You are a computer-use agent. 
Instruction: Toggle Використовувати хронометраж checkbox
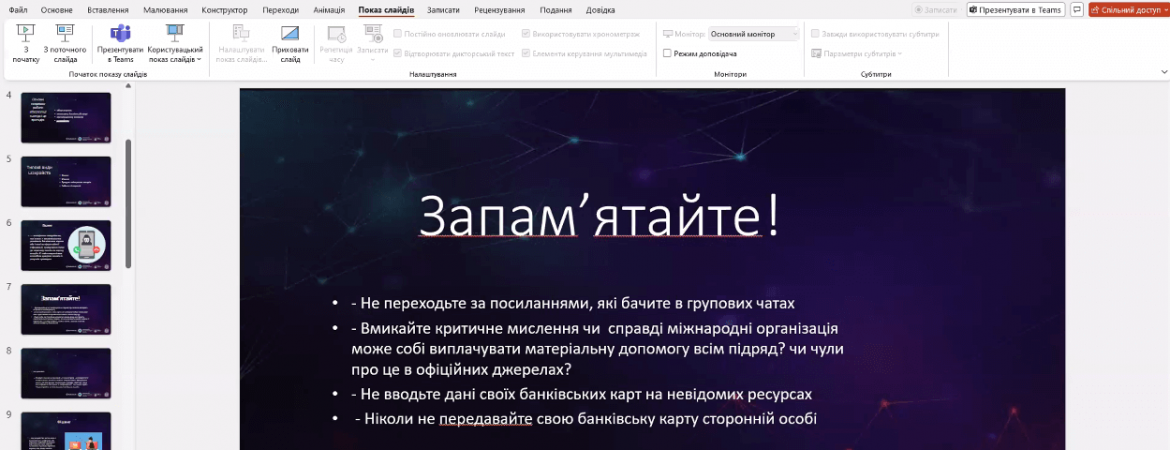(x=526, y=34)
